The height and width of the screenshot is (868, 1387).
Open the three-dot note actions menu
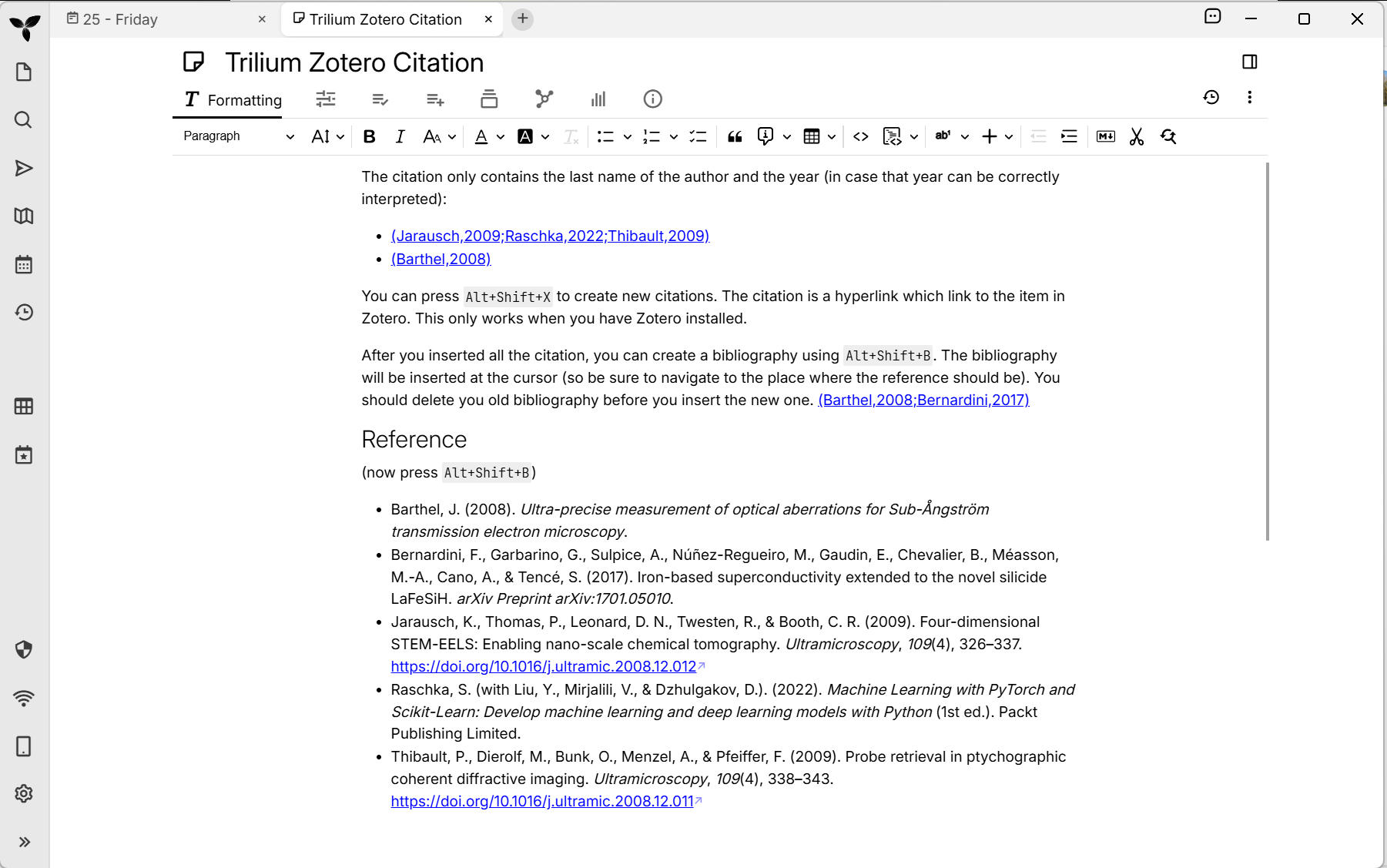[1249, 97]
